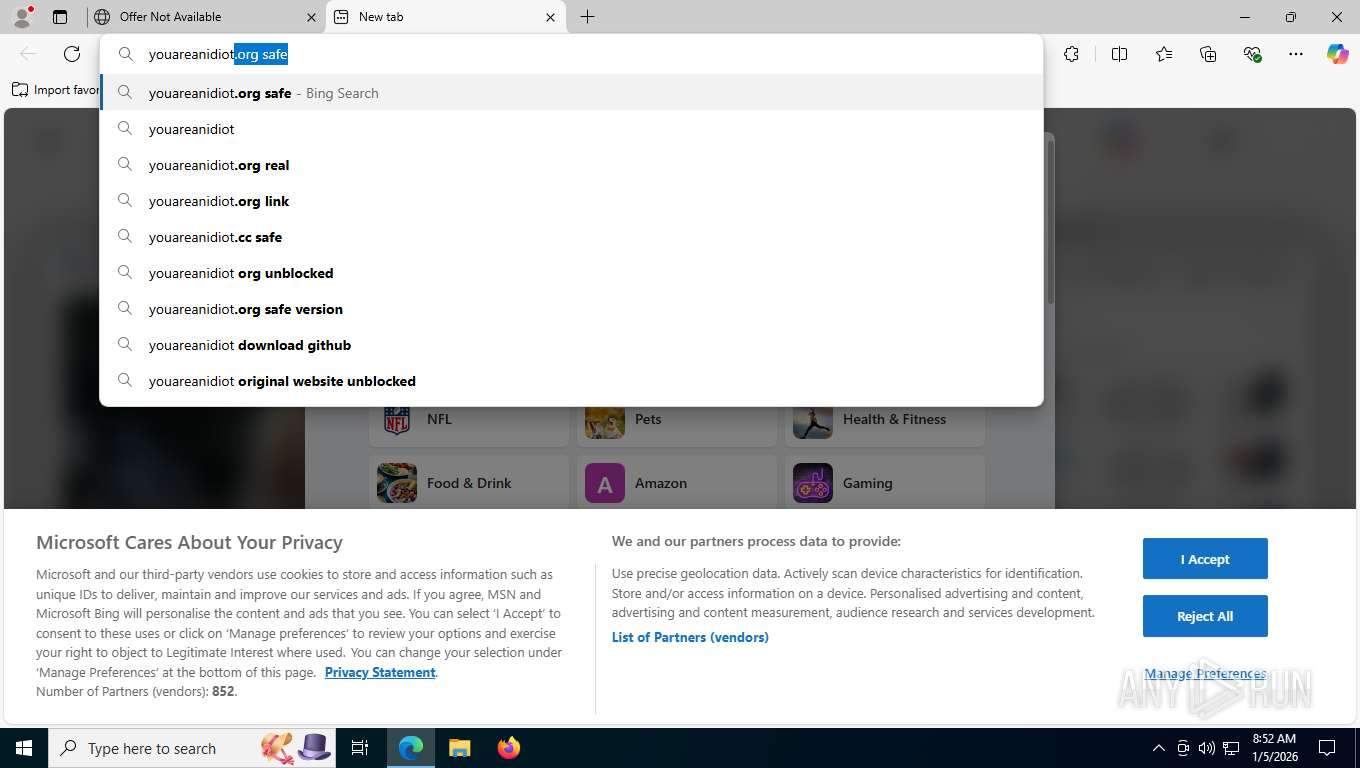Select the New tab tab
The image size is (1360, 768).
click(x=446, y=17)
